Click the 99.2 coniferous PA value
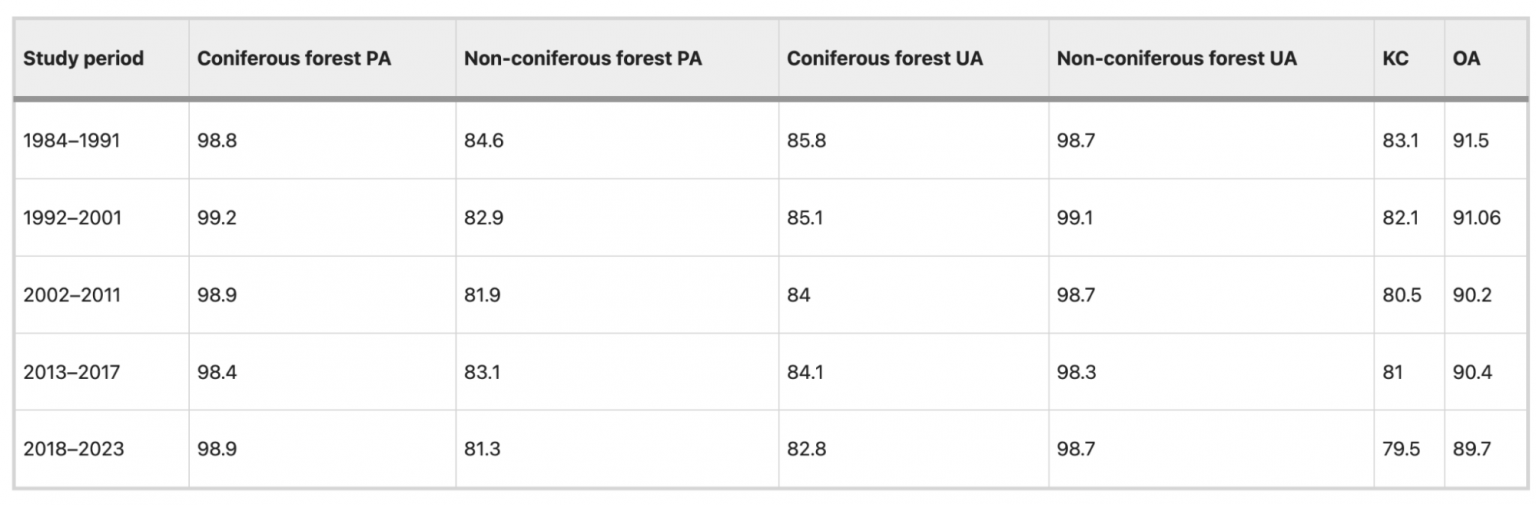The height and width of the screenshot is (505, 1536). point(217,217)
